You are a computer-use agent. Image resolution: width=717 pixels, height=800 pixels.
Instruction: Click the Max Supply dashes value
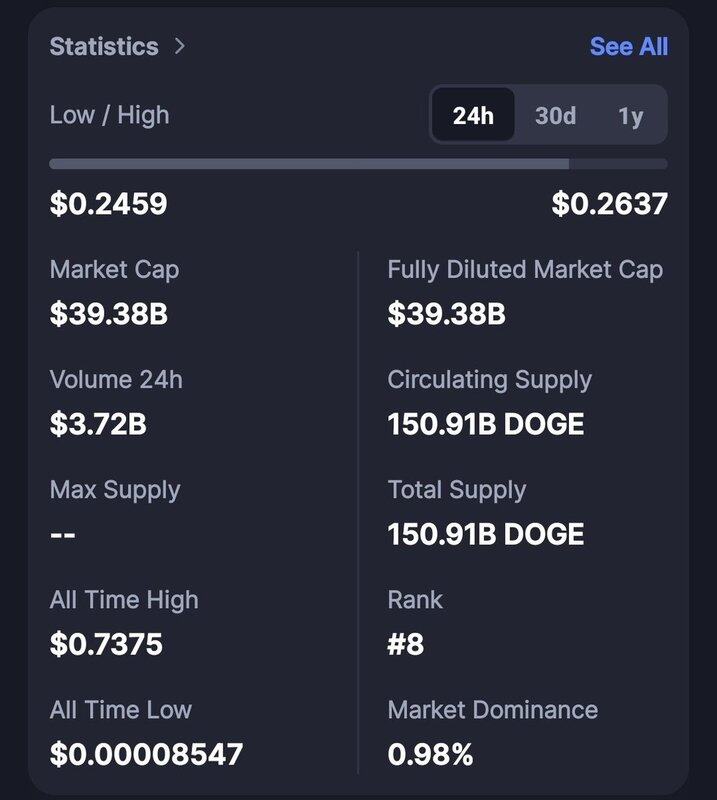pos(63,535)
